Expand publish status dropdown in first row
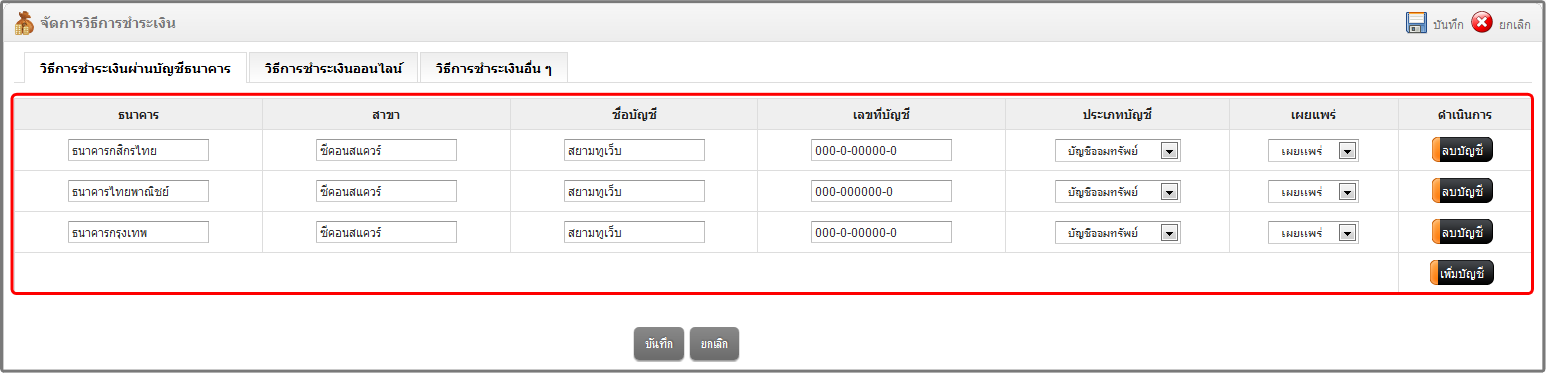 [x=1313, y=151]
